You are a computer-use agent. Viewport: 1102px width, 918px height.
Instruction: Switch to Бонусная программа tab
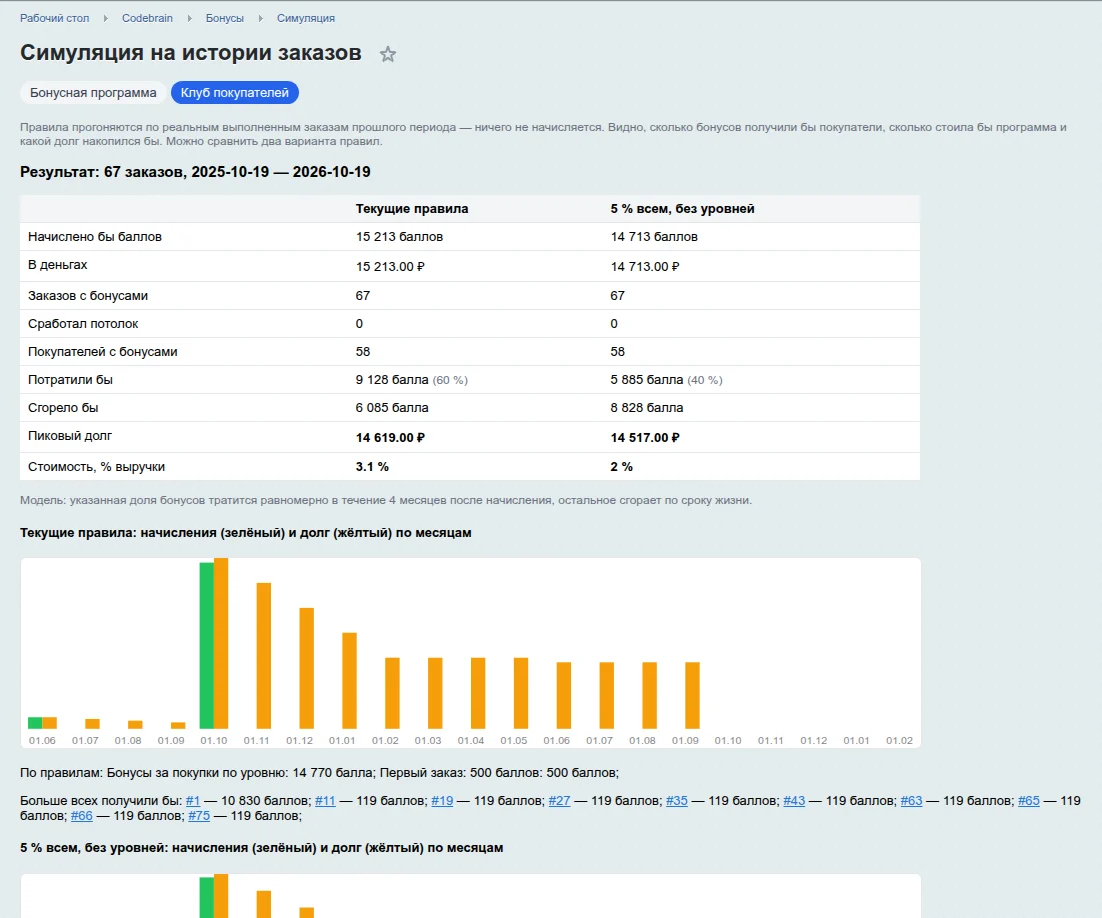point(93,93)
